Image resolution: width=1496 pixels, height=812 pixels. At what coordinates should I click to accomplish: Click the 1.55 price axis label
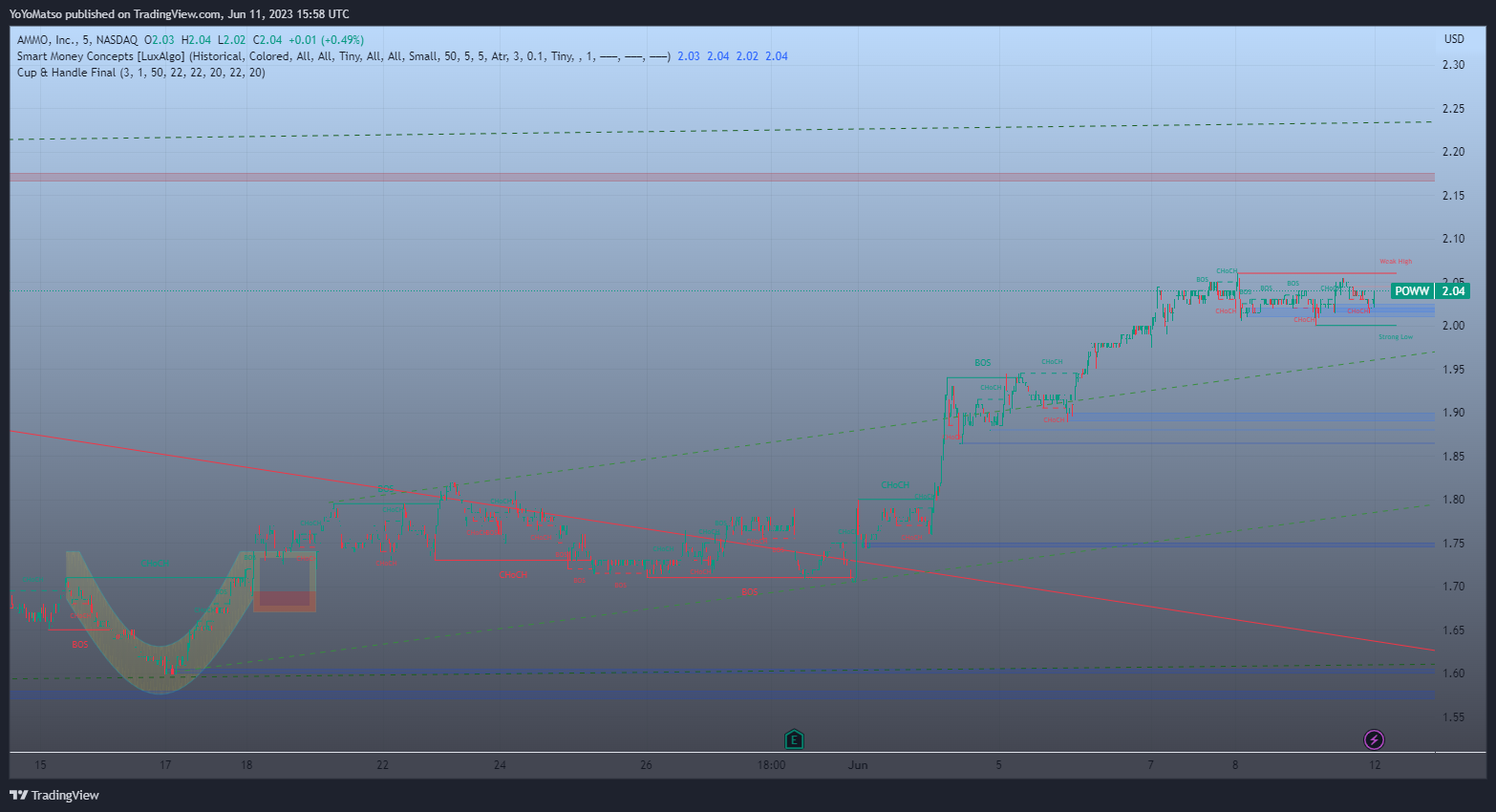coord(1453,717)
